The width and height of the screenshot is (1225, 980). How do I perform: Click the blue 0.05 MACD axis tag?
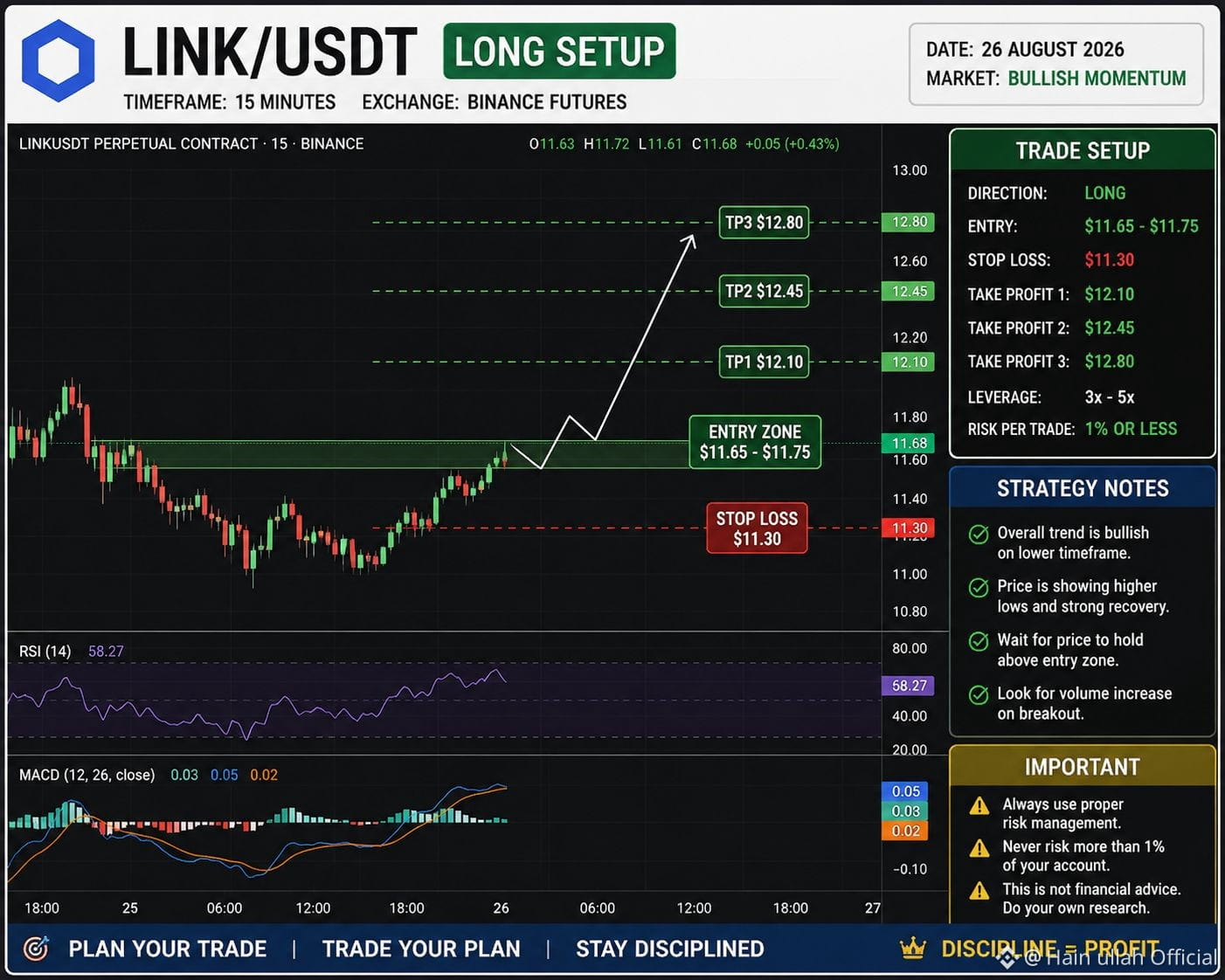(x=904, y=790)
